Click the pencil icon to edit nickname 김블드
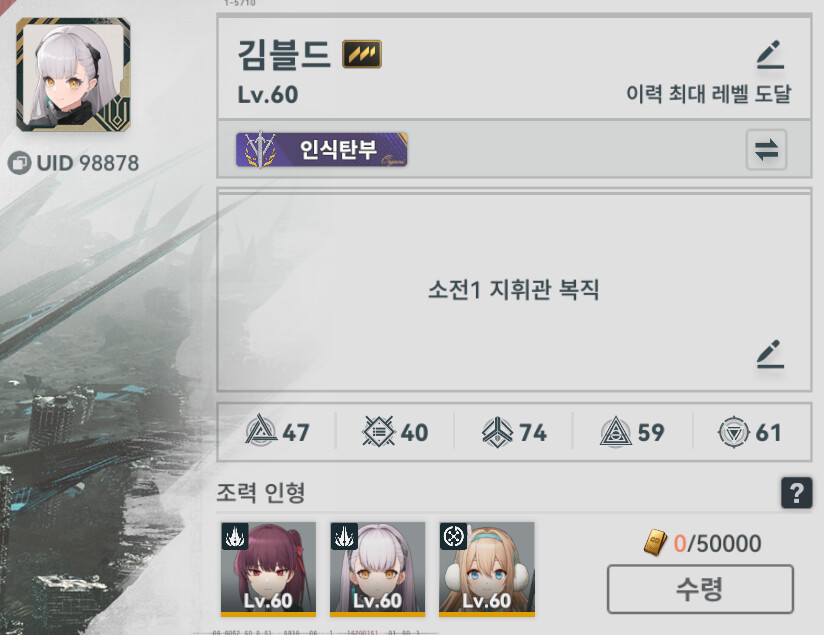The width and height of the screenshot is (824, 635). click(770, 55)
